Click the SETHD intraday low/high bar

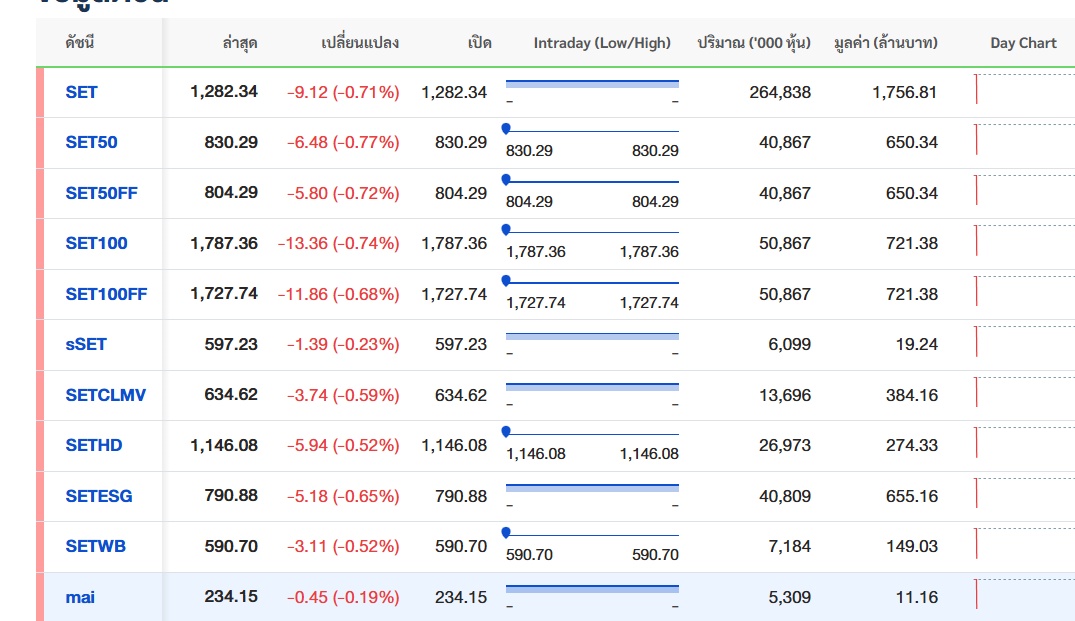592,434
